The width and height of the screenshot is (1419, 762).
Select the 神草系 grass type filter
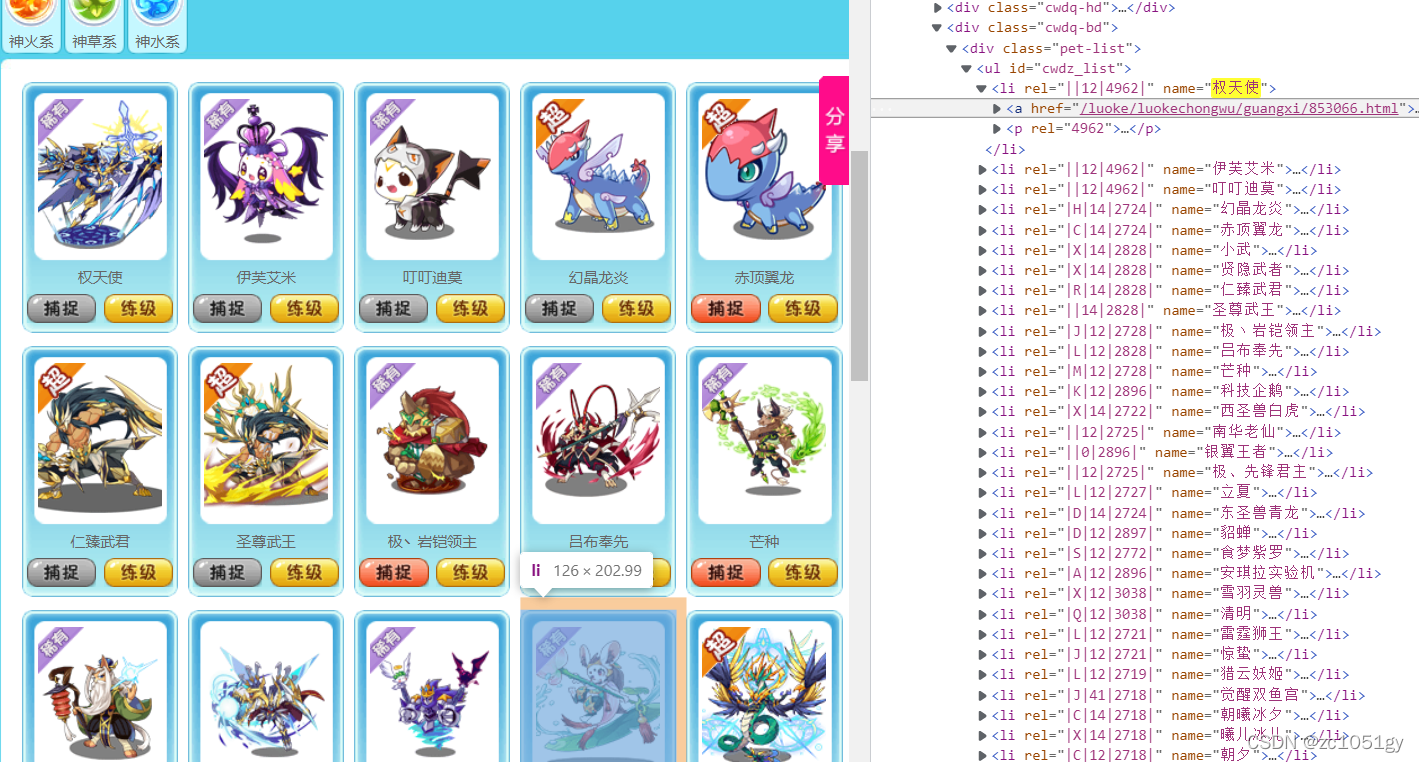click(94, 26)
